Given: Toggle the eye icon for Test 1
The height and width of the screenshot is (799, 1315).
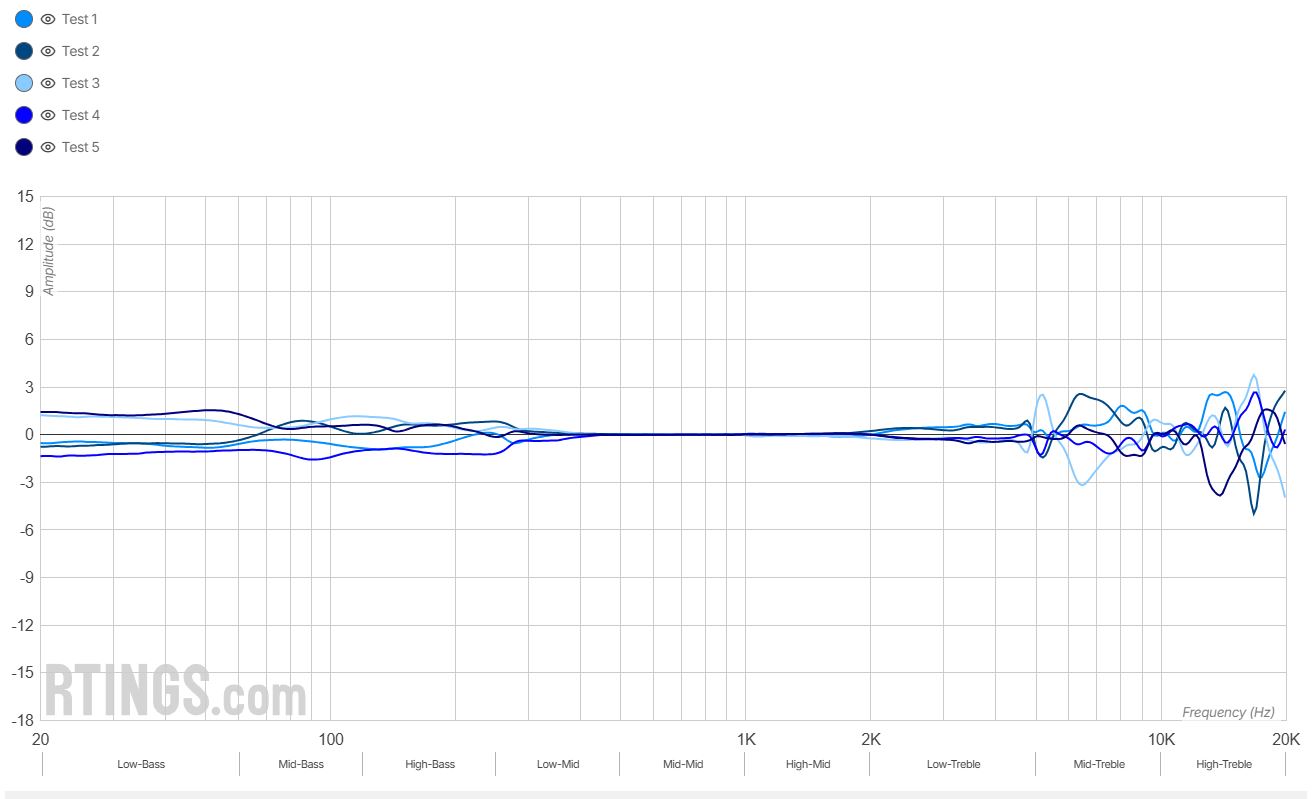Looking at the screenshot, I should tap(47, 19).
